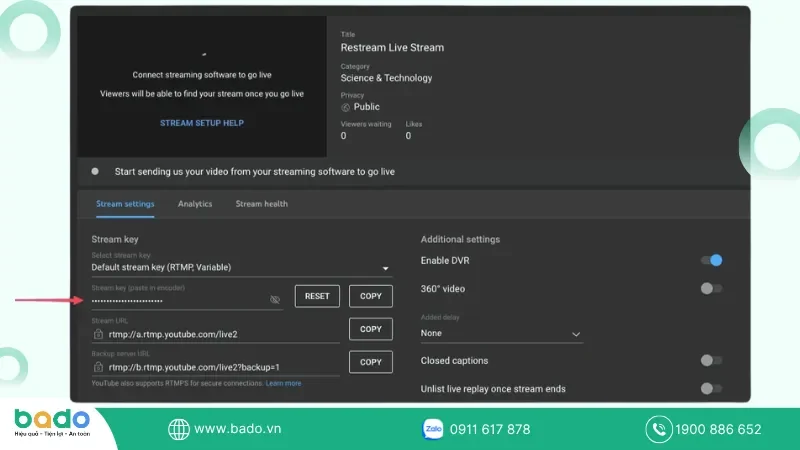Viewport: 800px width, 450px height.
Task: Disable the Enable DVR toggle
Action: [712, 260]
